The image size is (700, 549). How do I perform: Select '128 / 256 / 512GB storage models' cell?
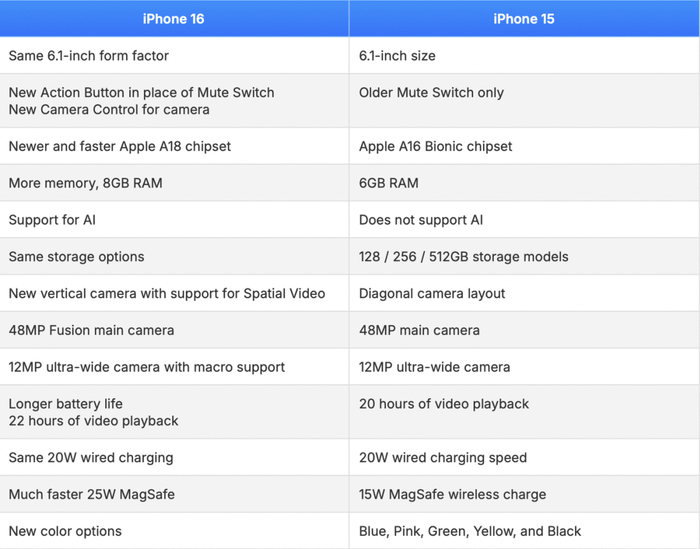(x=463, y=257)
